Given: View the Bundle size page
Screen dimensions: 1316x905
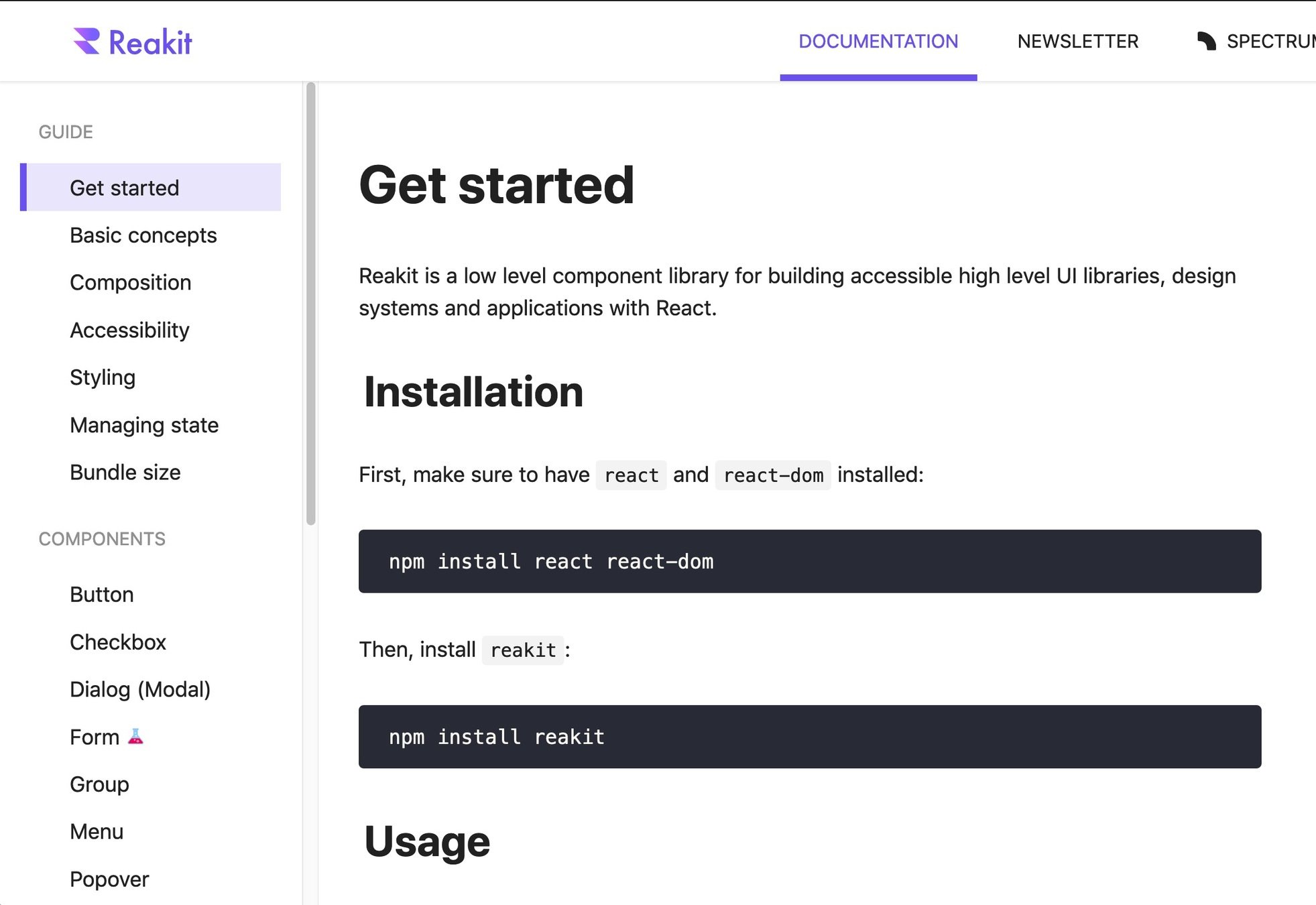Looking at the screenshot, I should [x=125, y=473].
